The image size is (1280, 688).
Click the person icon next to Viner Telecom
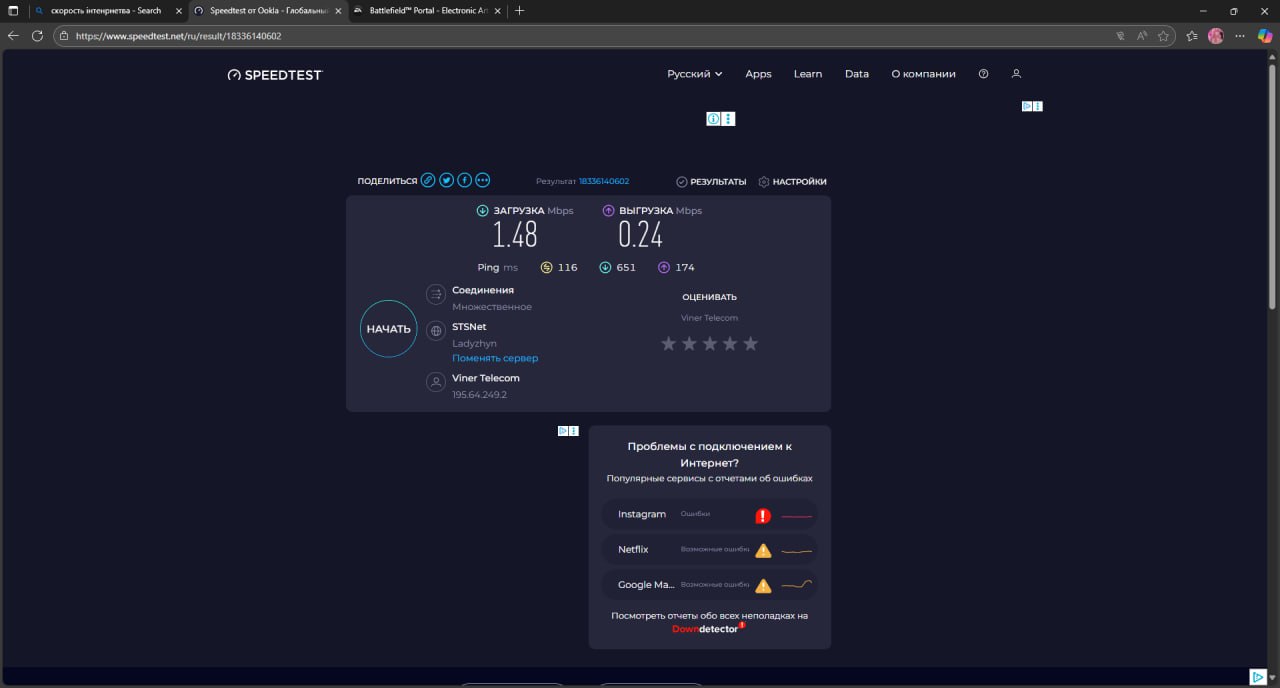click(436, 382)
